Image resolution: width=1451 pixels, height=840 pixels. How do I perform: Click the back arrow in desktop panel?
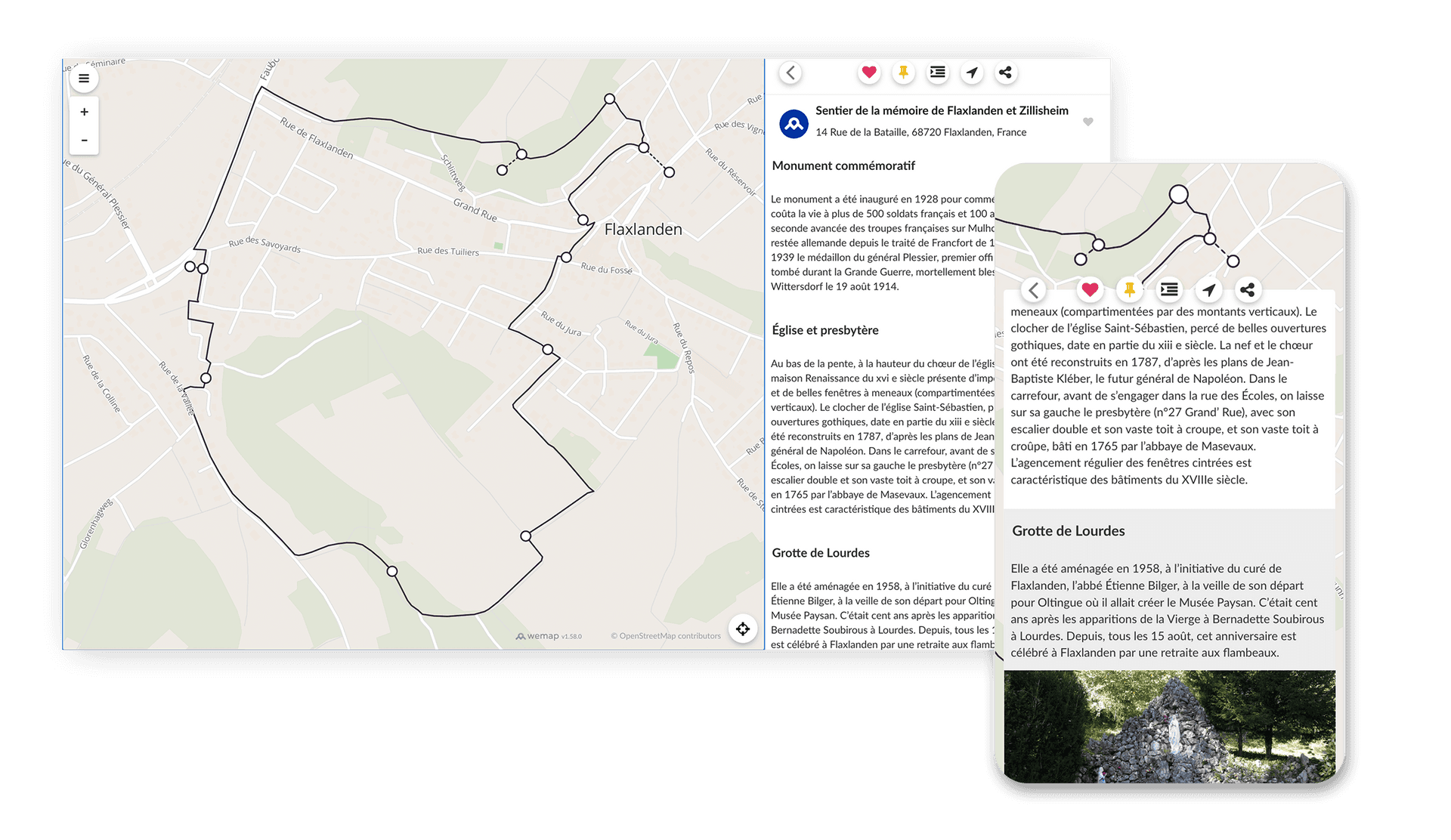click(790, 73)
